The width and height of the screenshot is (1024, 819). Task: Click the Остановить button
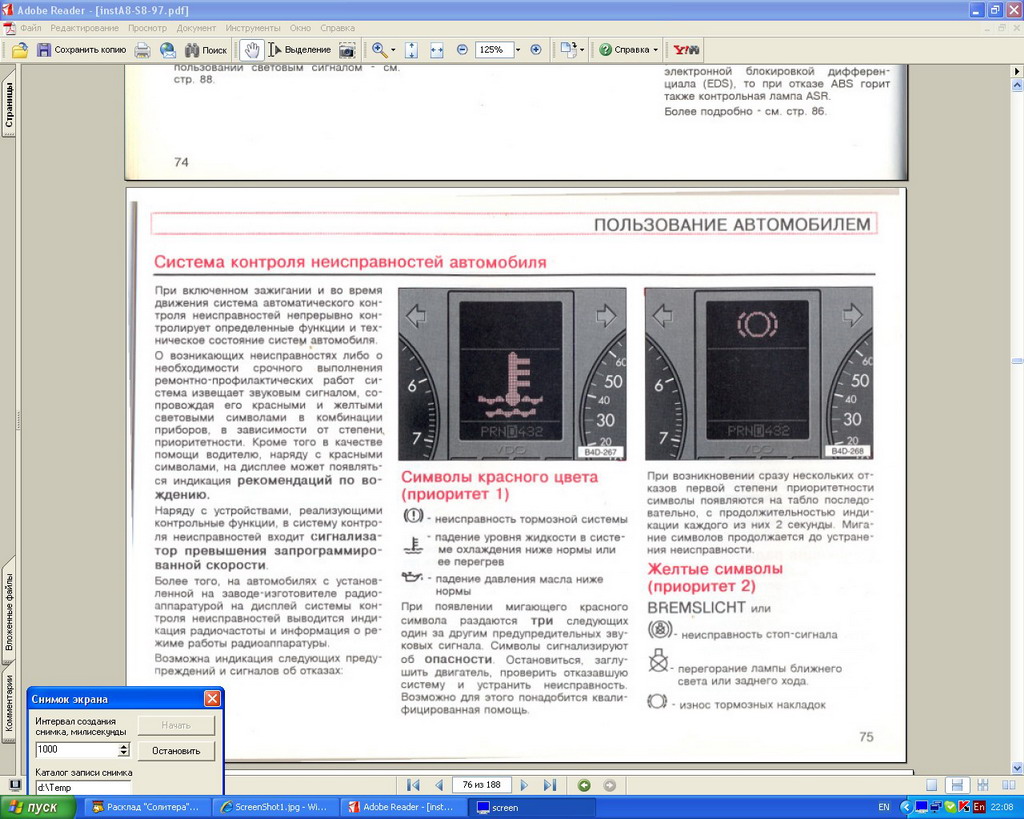click(176, 750)
